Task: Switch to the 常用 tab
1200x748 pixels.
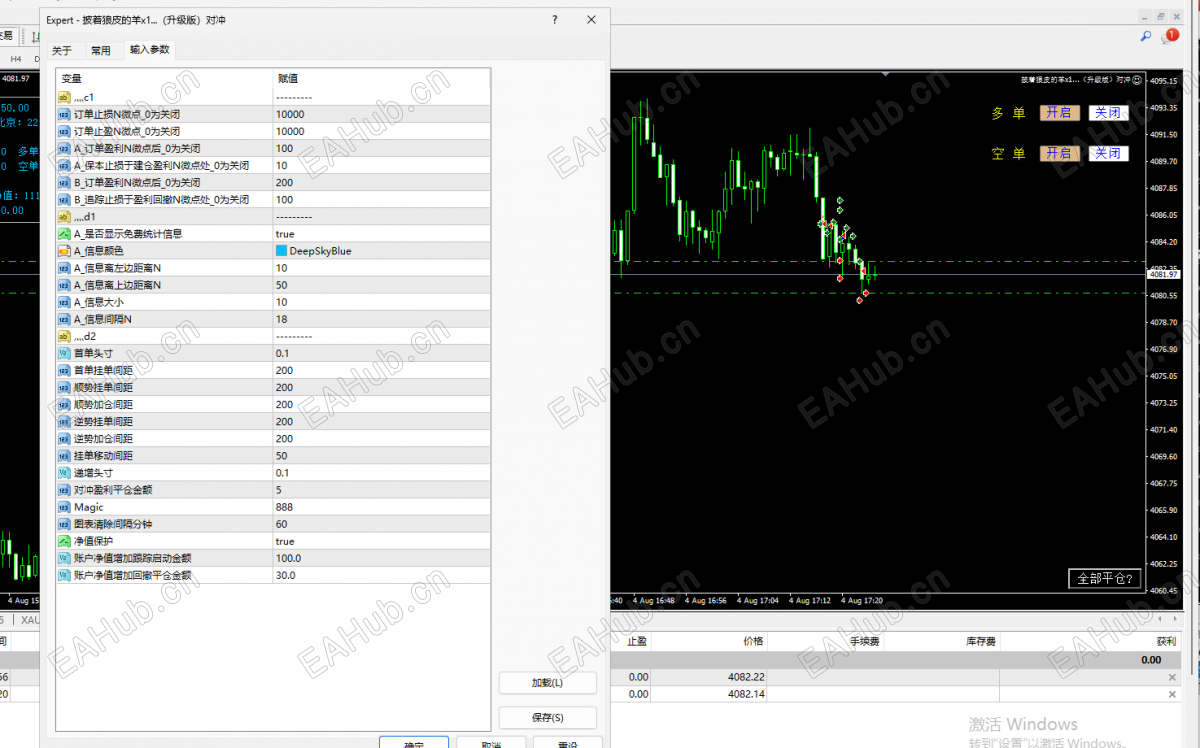Action: point(101,50)
